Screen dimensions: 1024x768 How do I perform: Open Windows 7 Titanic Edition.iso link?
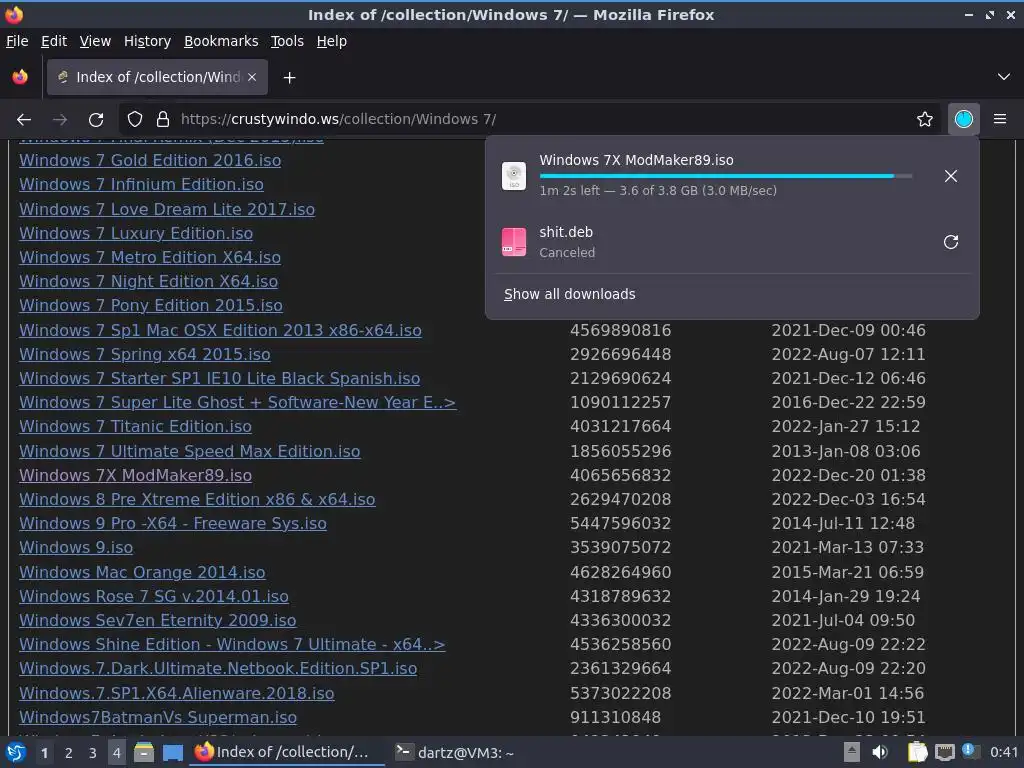[x=135, y=426]
